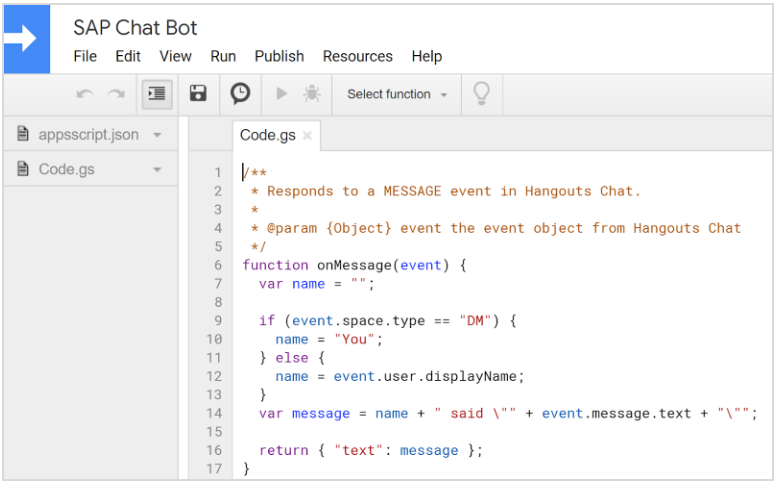The width and height of the screenshot is (777, 484).
Task: Click the redo arrow icon
Action: point(117,94)
